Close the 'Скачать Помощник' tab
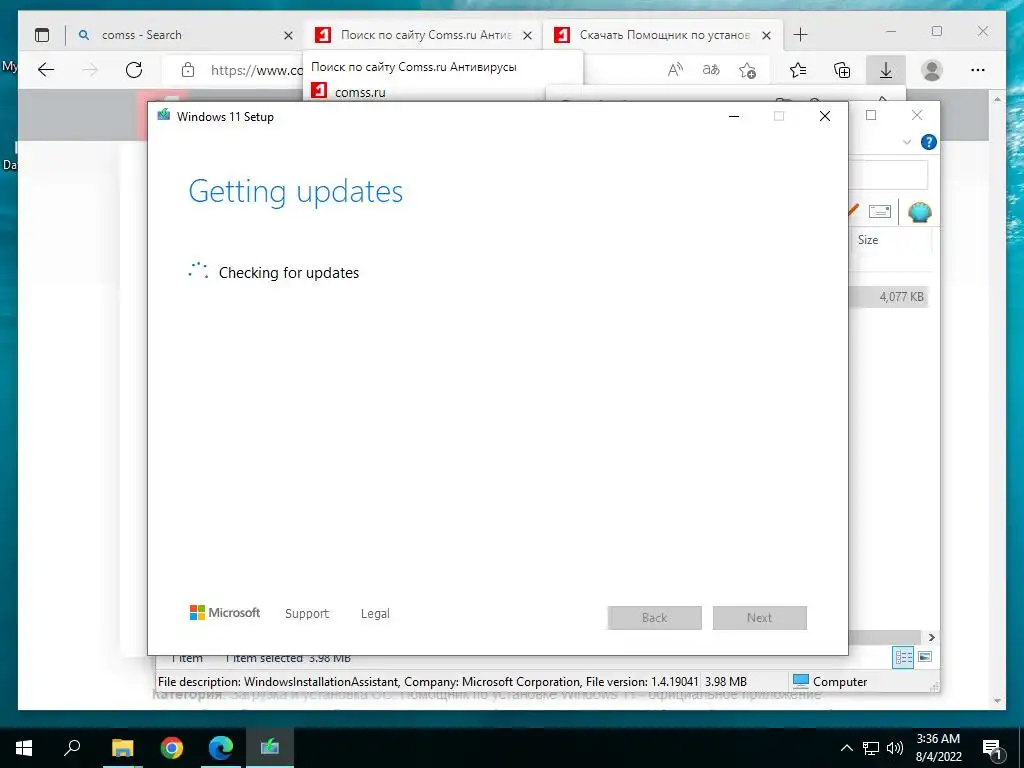Image resolution: width=1024 pixels, height=768 pixels. click(767, 35)
